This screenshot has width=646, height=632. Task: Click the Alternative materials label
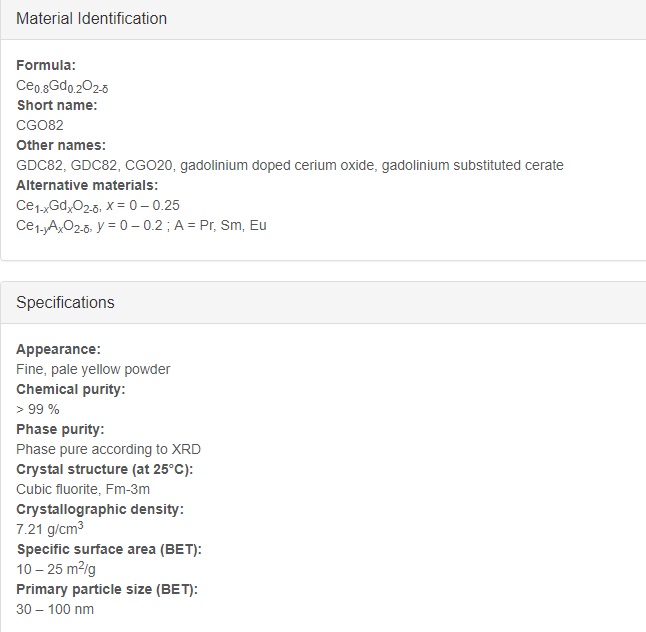[x=87, y=185]
